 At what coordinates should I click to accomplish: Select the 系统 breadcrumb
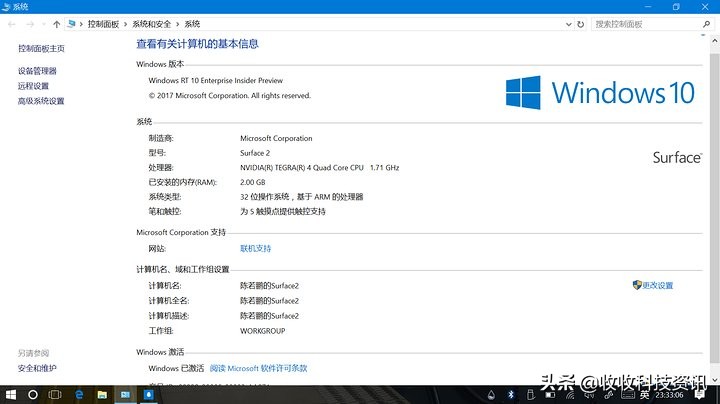coord(192,24)
